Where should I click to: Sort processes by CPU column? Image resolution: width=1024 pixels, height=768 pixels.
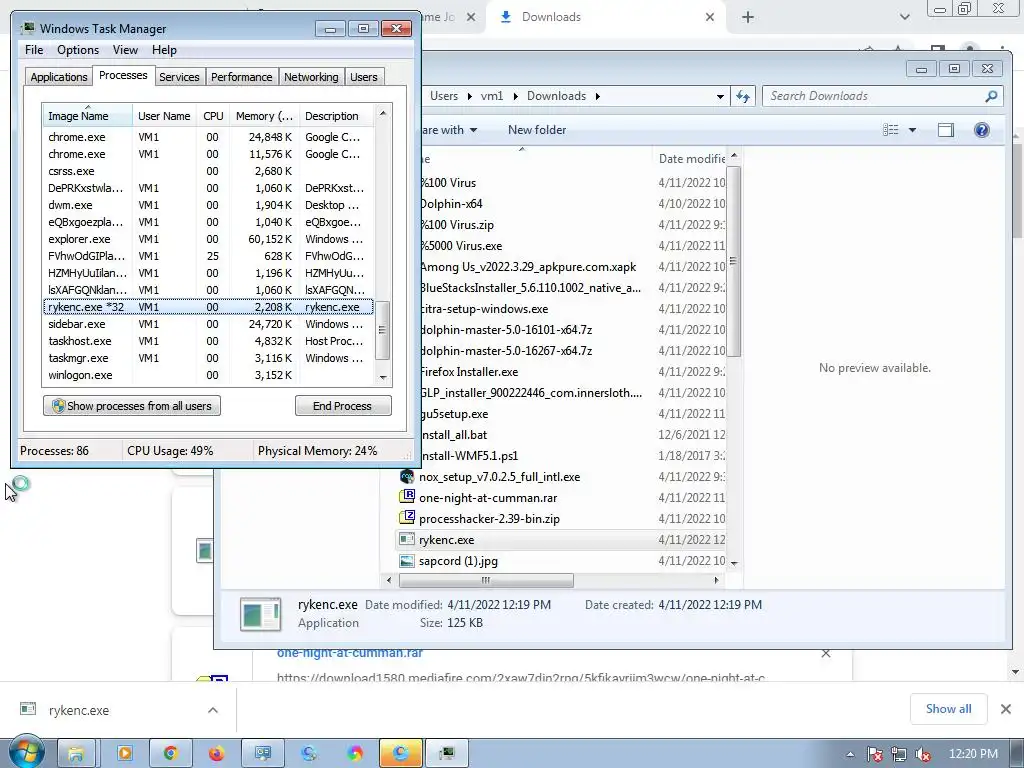click(x=213, y=116)
